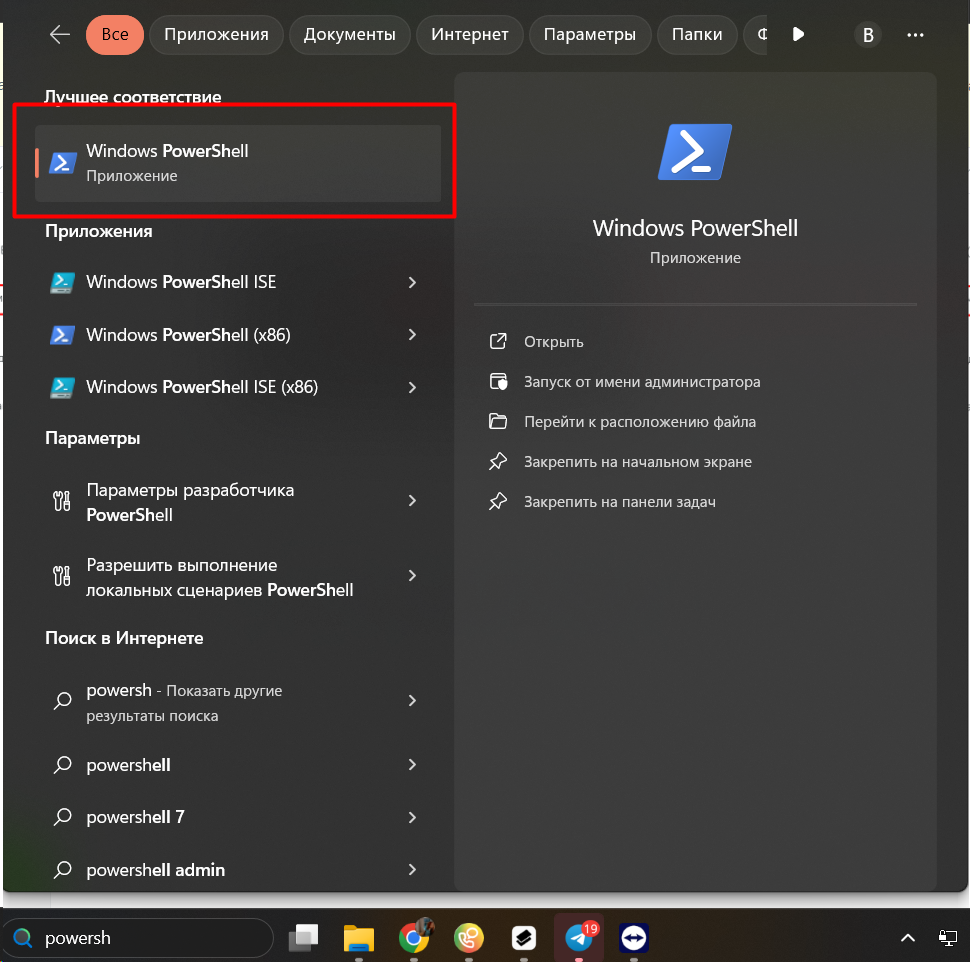Open the green-orange round app icon after Chrome
Image resolution: width=970 pixels, height=962 pixels.
point(469,938)
